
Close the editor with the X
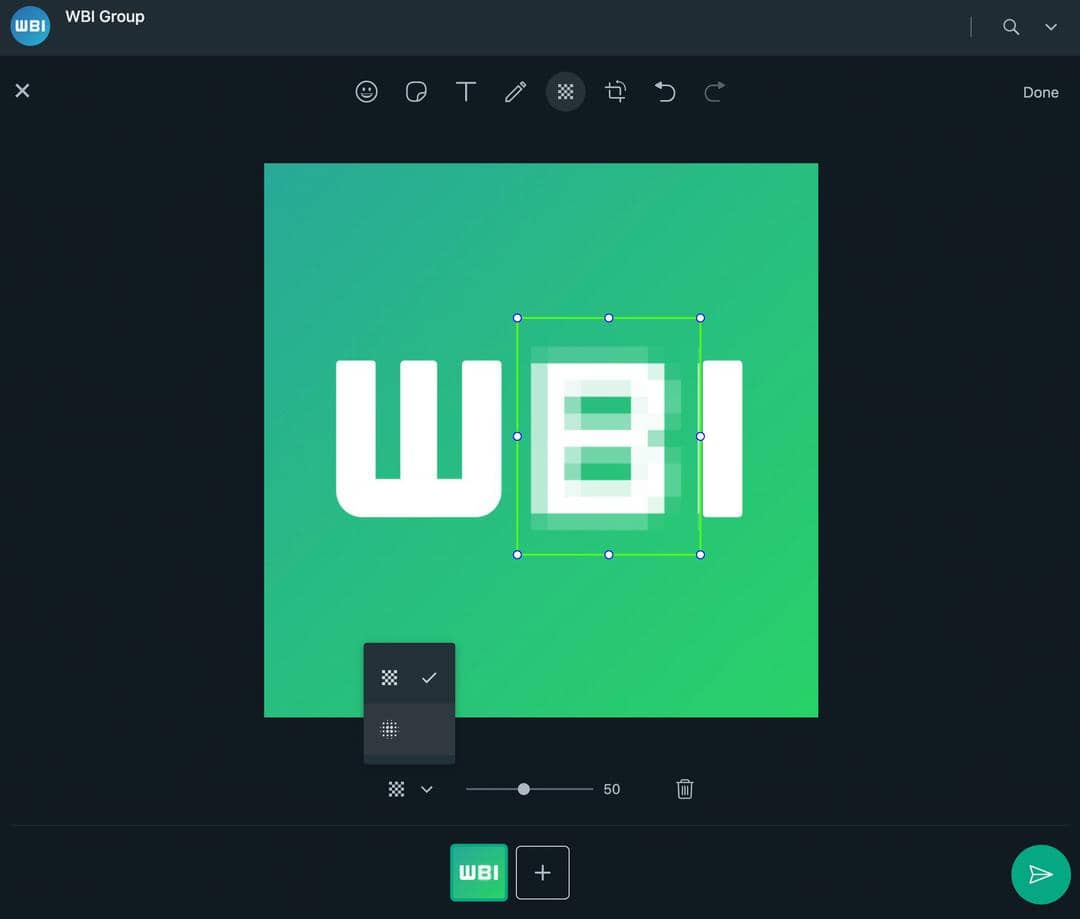pyautogui.click(x=22, y=90)
